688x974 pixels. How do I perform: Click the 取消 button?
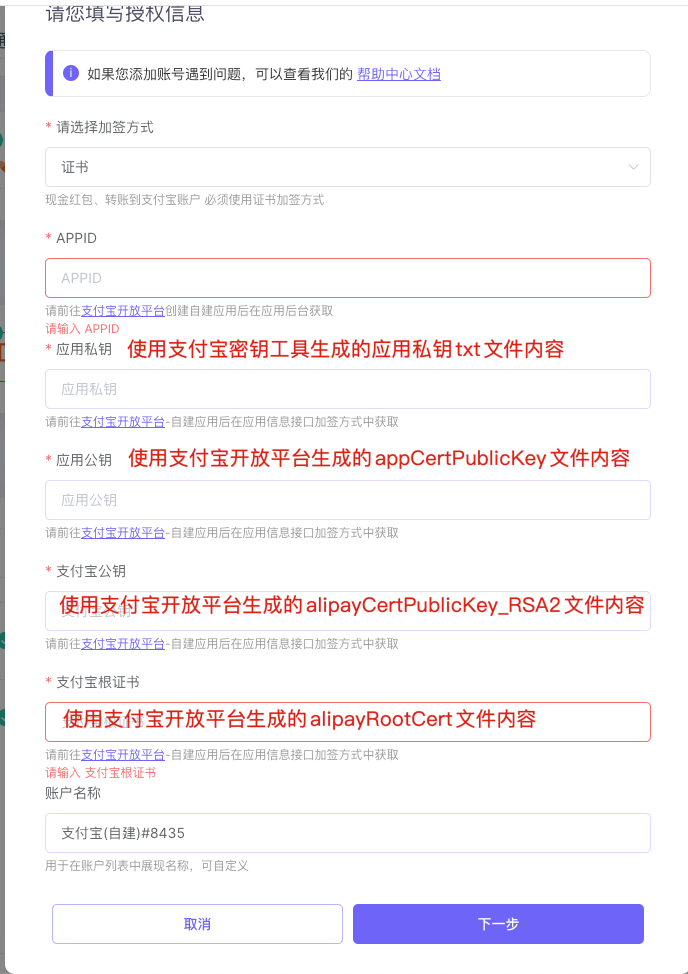(x=197, y=924)
